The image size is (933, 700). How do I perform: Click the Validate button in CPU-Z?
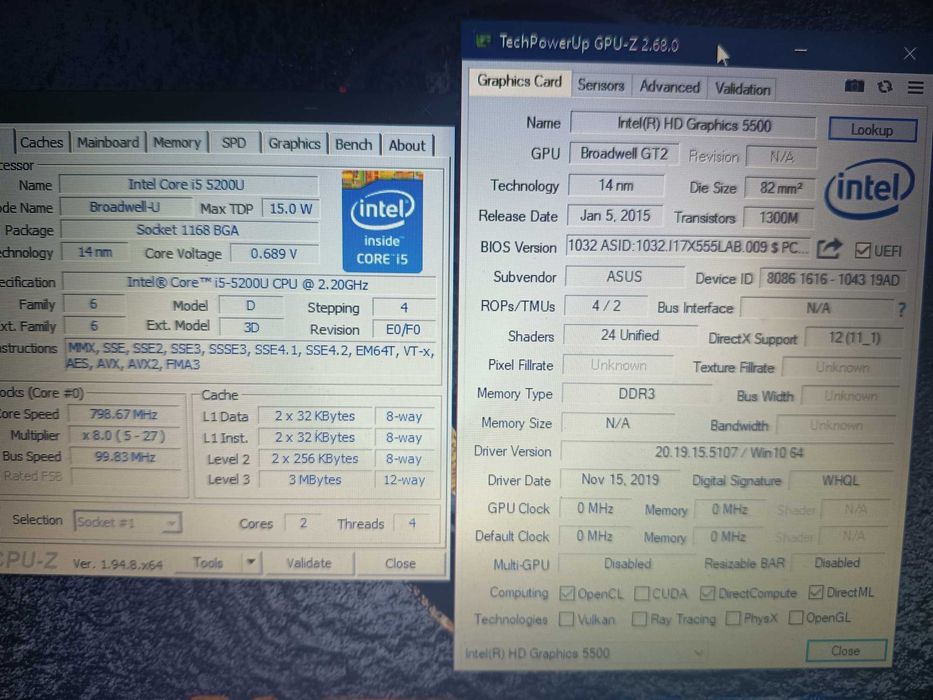pos(309,563)
